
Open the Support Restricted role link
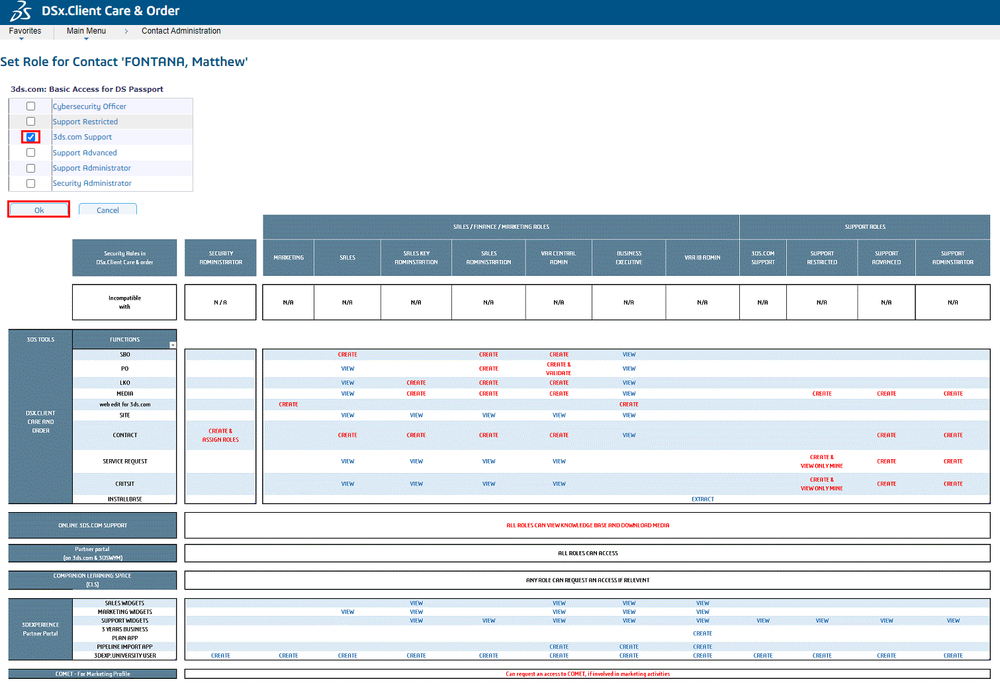(x=85, y=122)
